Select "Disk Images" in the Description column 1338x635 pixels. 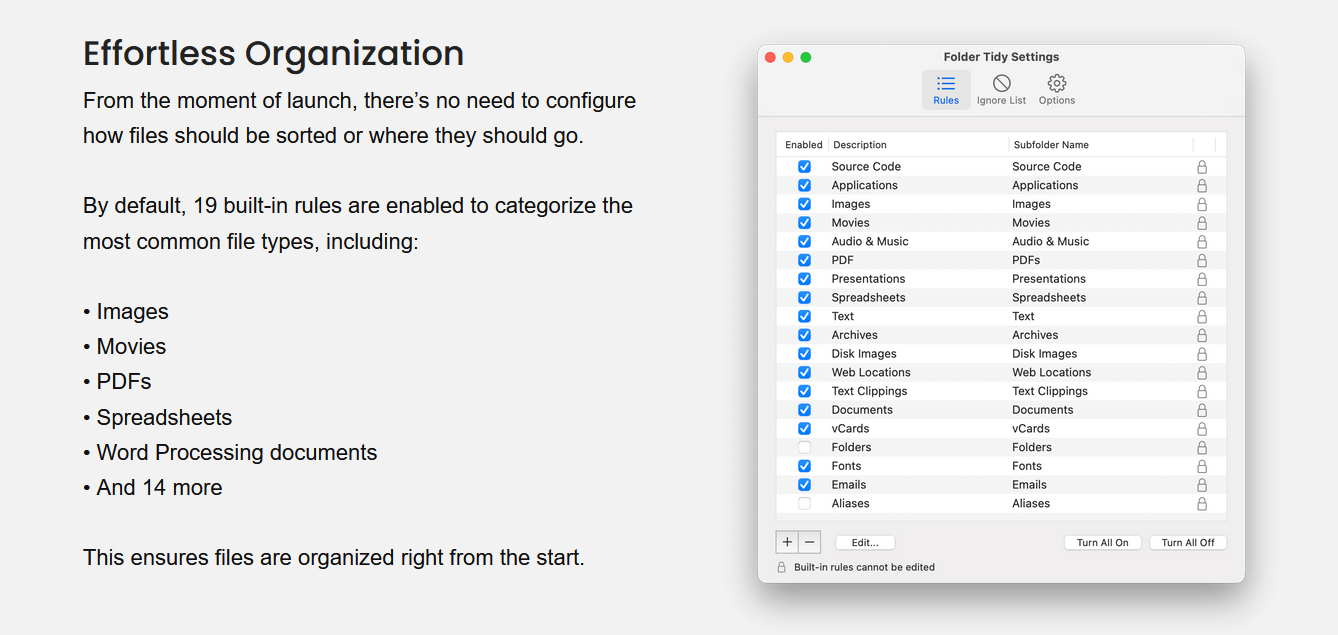point(864,354)
